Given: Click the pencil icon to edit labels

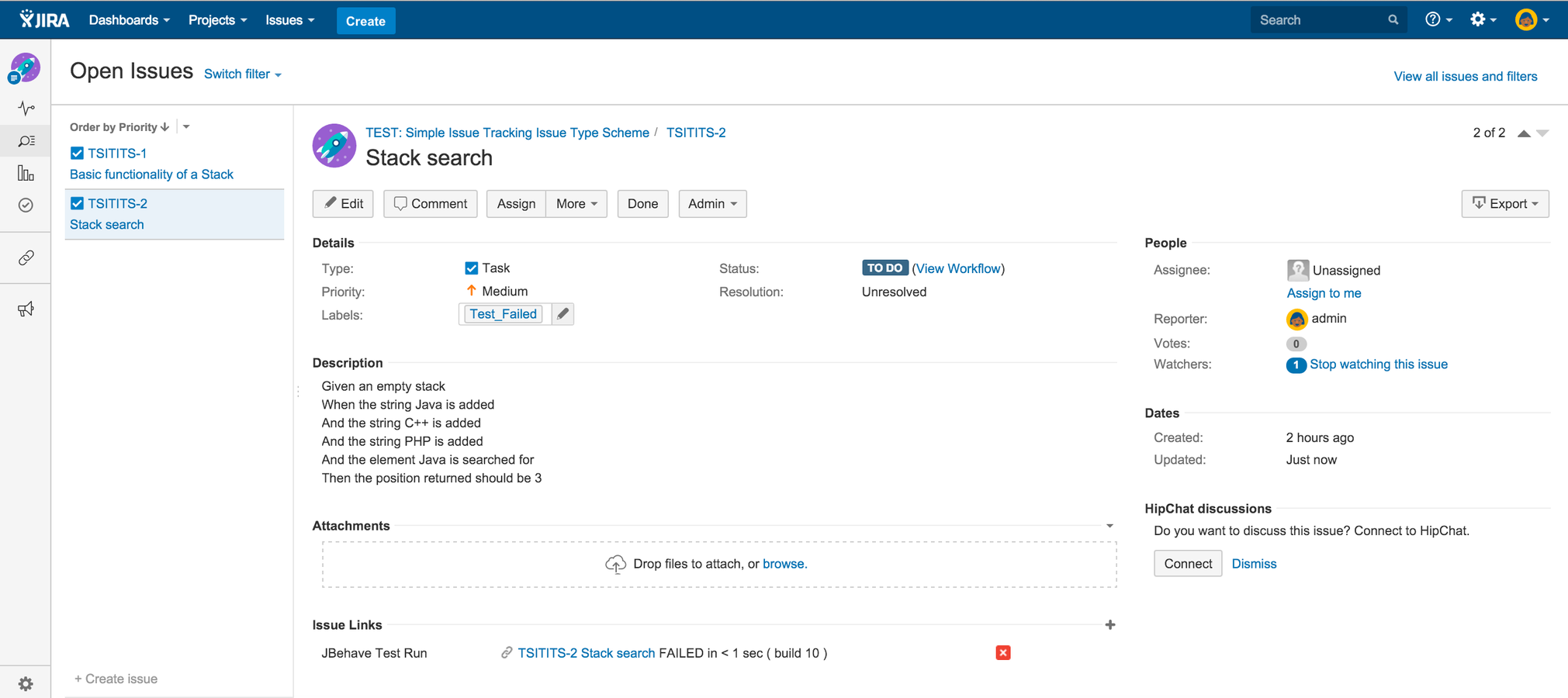Looking at the screenshot, I should [563, 314].
